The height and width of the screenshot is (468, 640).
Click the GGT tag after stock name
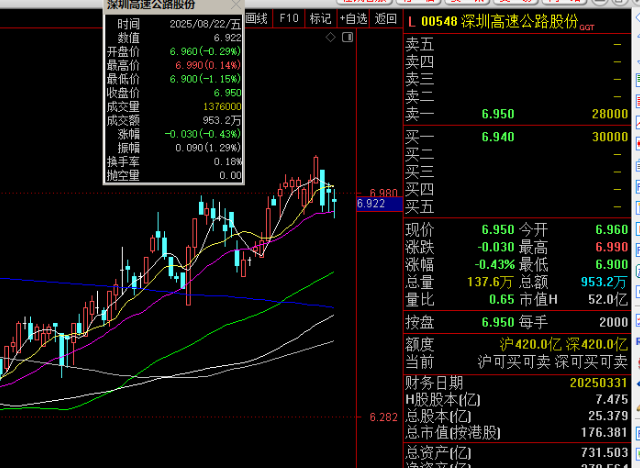point(587,27)
